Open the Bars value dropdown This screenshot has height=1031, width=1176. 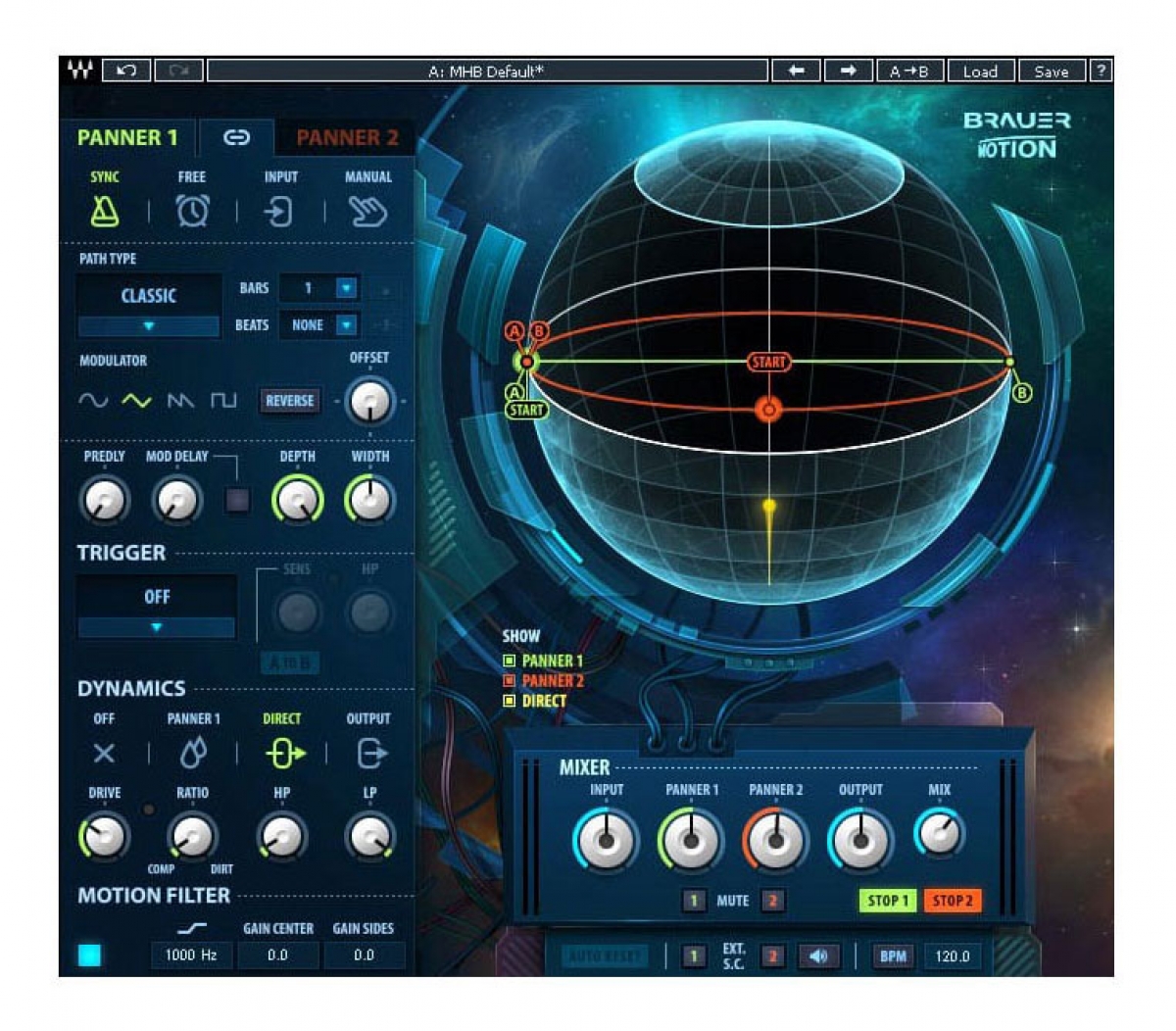[x=347, y=288]
